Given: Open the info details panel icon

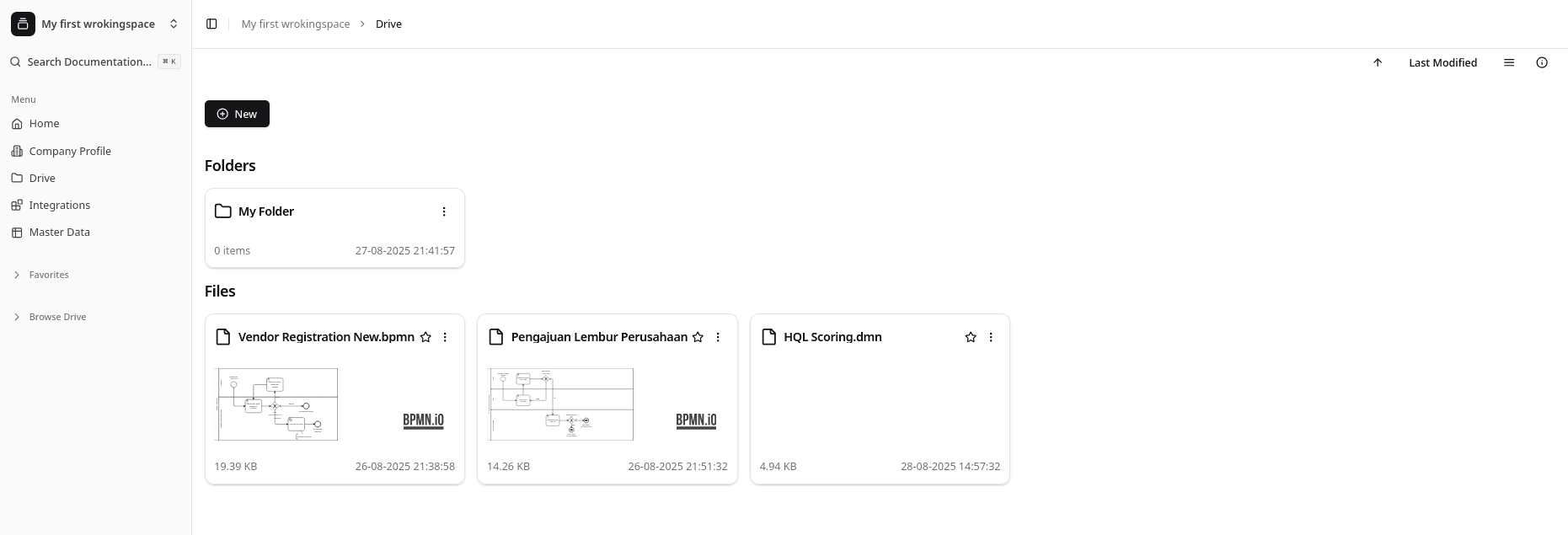Looking at the screenshot, I should point(1542,62).
